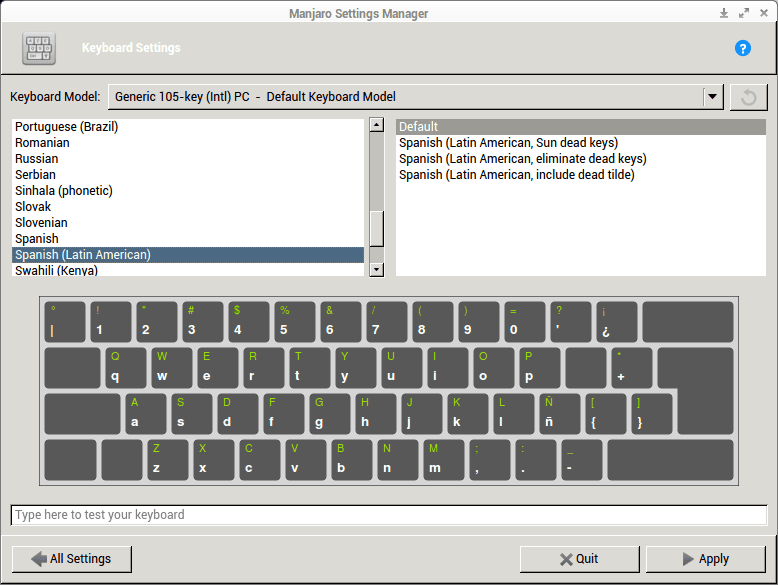Maximize window using title bar arrows icon
Viewport: 778px width, 585px height.
(744, 13)
